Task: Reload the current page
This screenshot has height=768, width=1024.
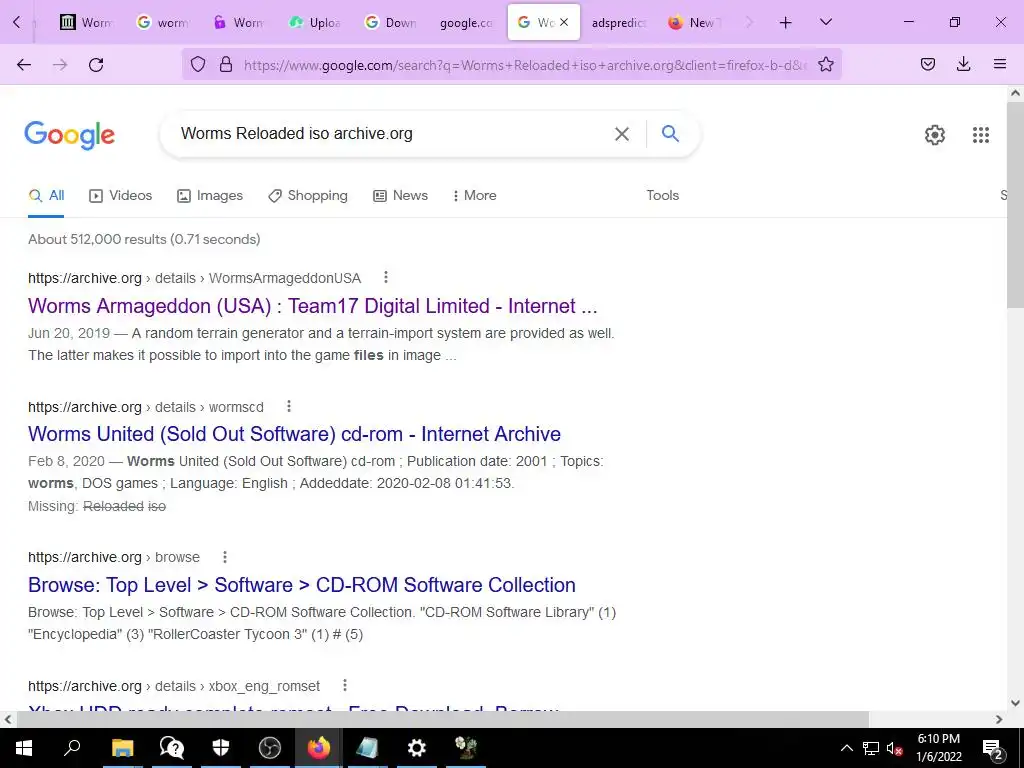Action: (x=96, y=64)
